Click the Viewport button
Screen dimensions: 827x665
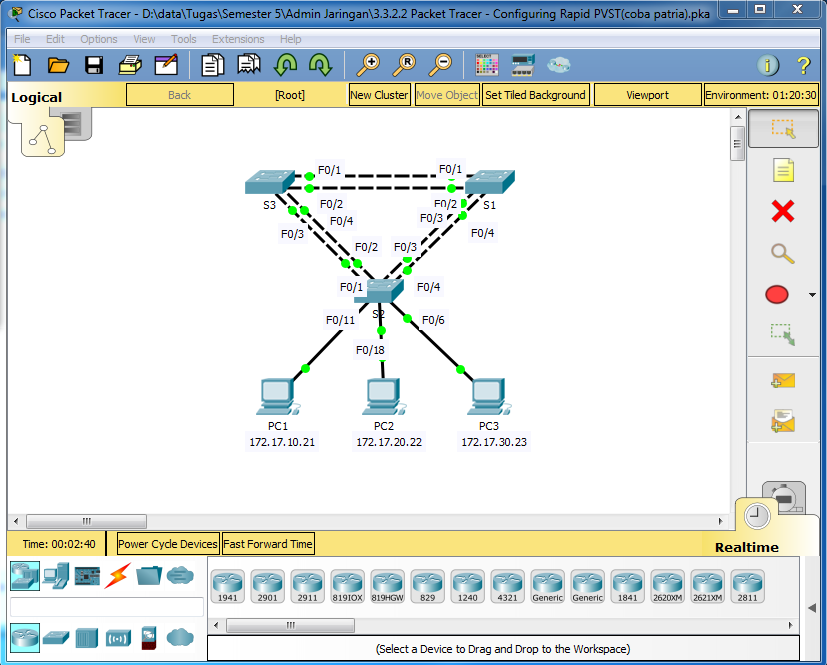pos(647,95)
